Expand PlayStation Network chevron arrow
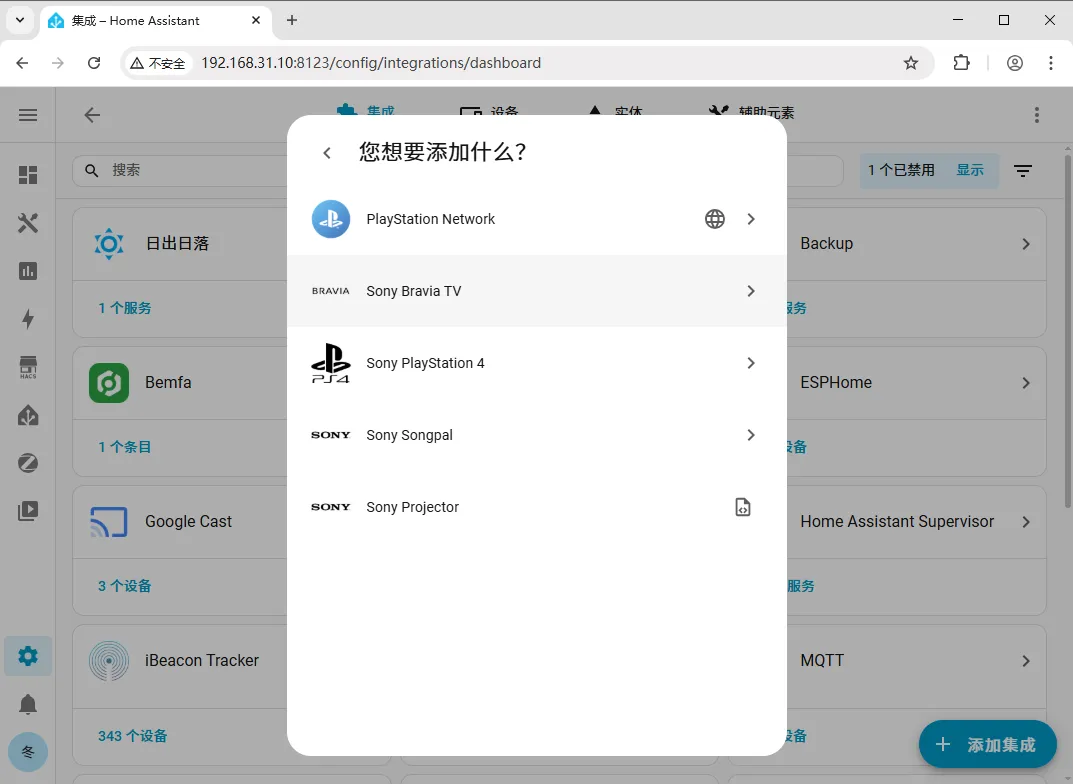Viewport: 1073px width, 784px height. [751, 219]
